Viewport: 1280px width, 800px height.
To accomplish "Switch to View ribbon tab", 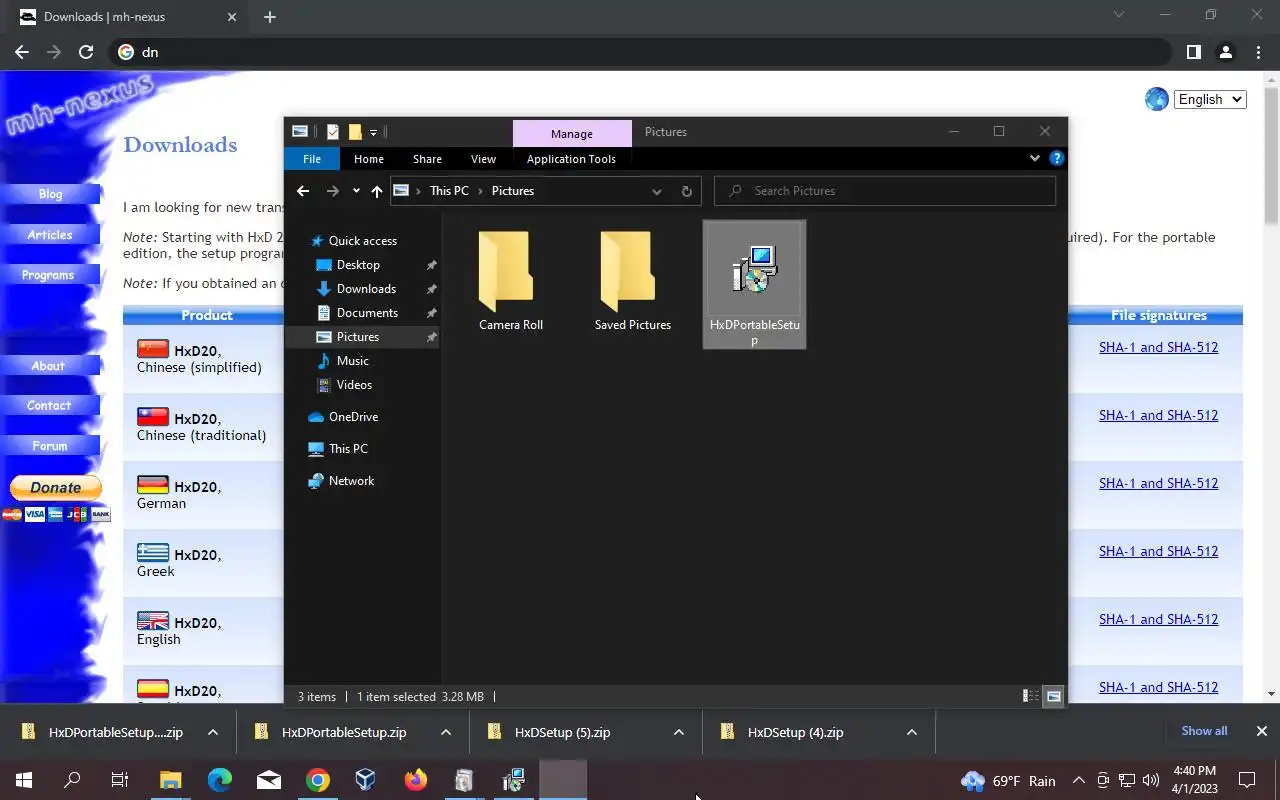I will (x=483, y=159).
